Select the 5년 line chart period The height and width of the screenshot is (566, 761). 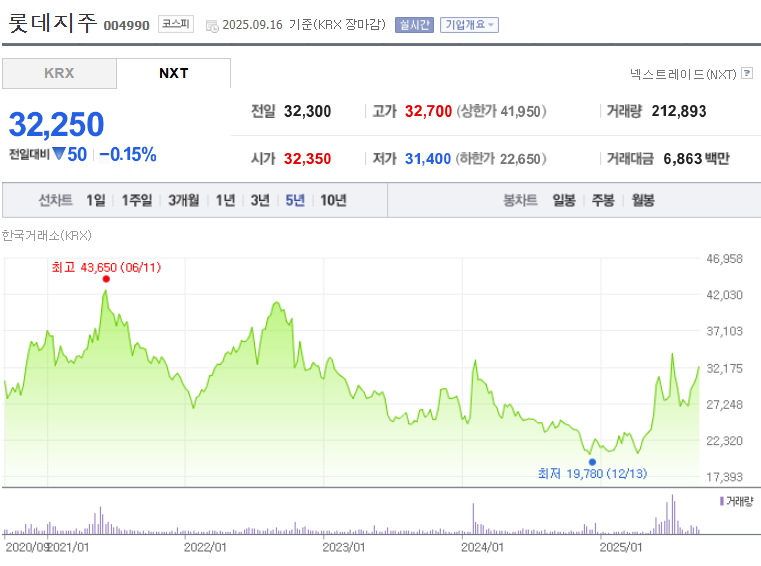point(295,200)
